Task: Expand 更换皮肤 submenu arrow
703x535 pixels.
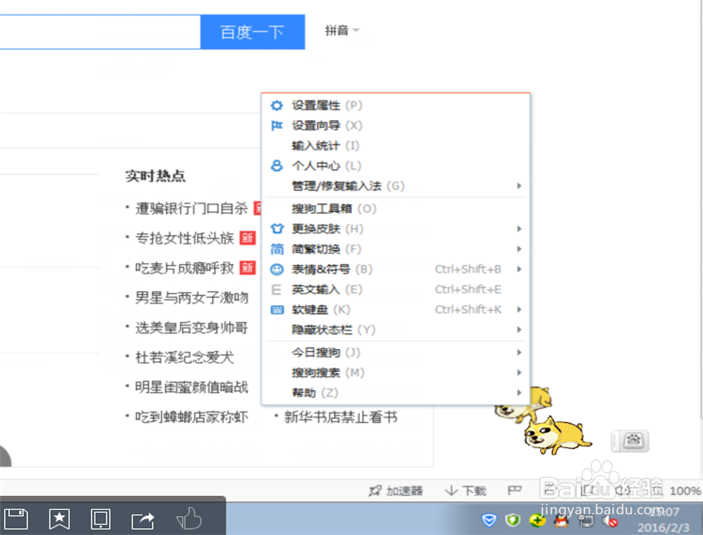Action: coord(519,229)
